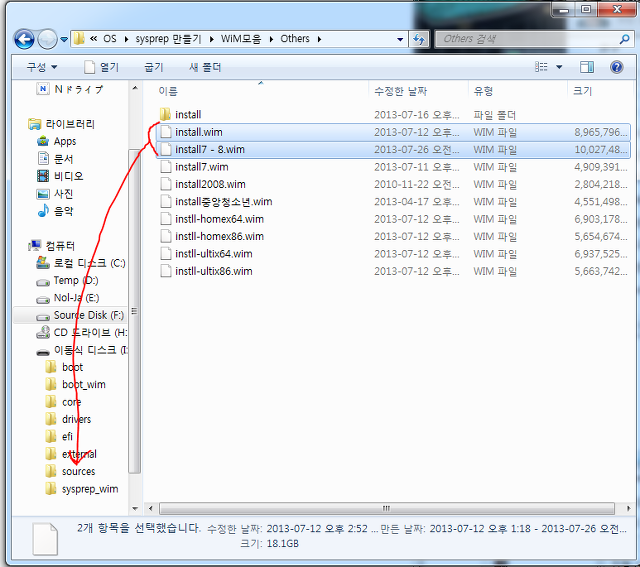Open the address bar history dropdown
Image resolution: width=640 pixels, height=567 pixels.
(x=400, y=40)
